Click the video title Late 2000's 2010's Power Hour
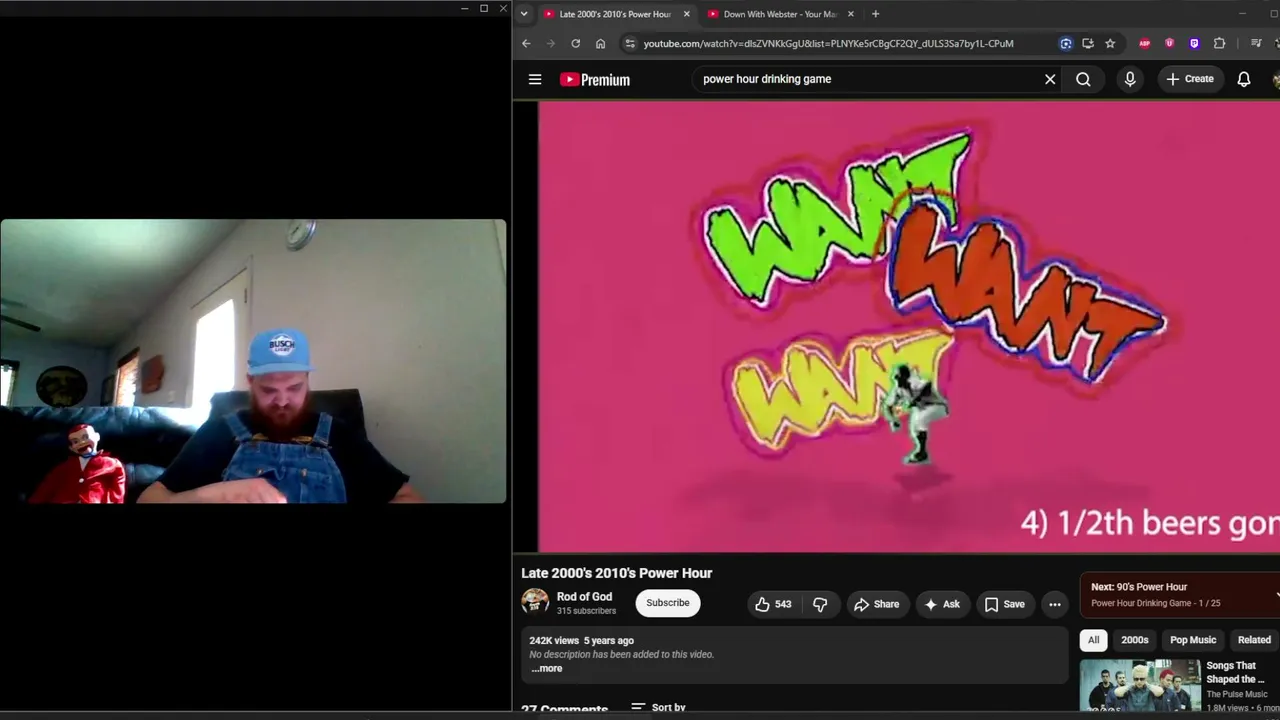1280x720 pixels. (616, 573)
